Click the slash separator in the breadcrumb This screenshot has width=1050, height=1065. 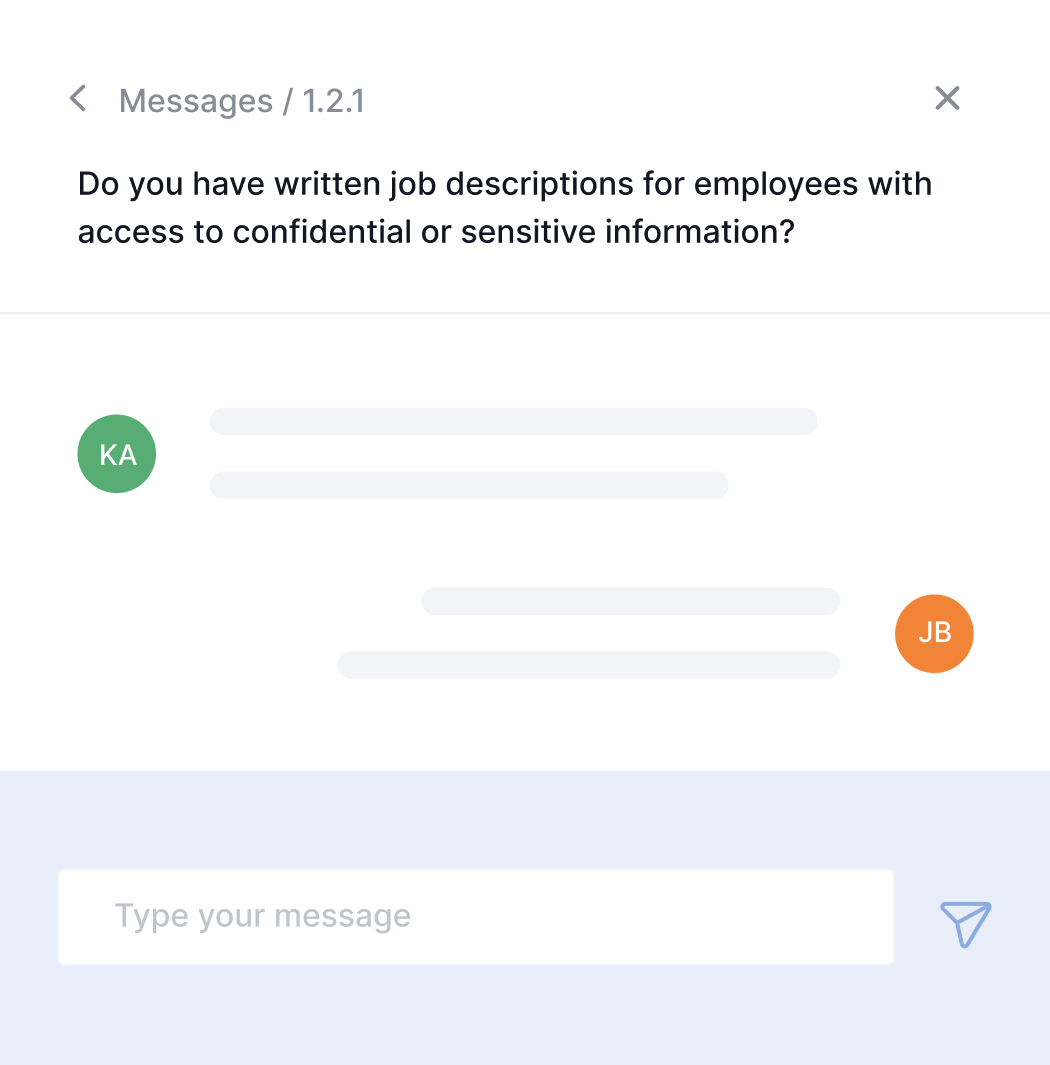(x=288, y=101)
